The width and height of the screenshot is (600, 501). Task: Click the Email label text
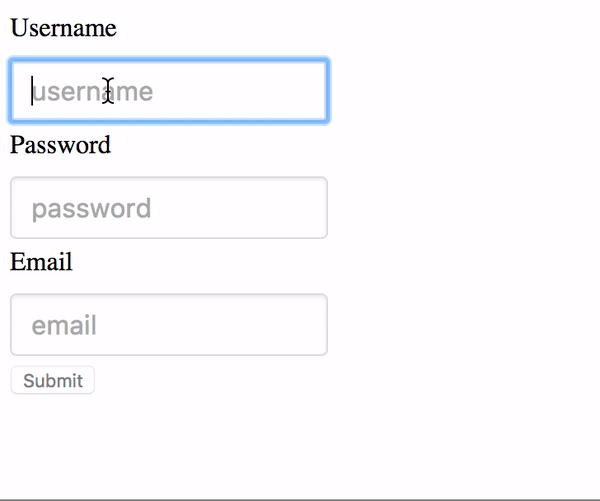tap(41, 262)
